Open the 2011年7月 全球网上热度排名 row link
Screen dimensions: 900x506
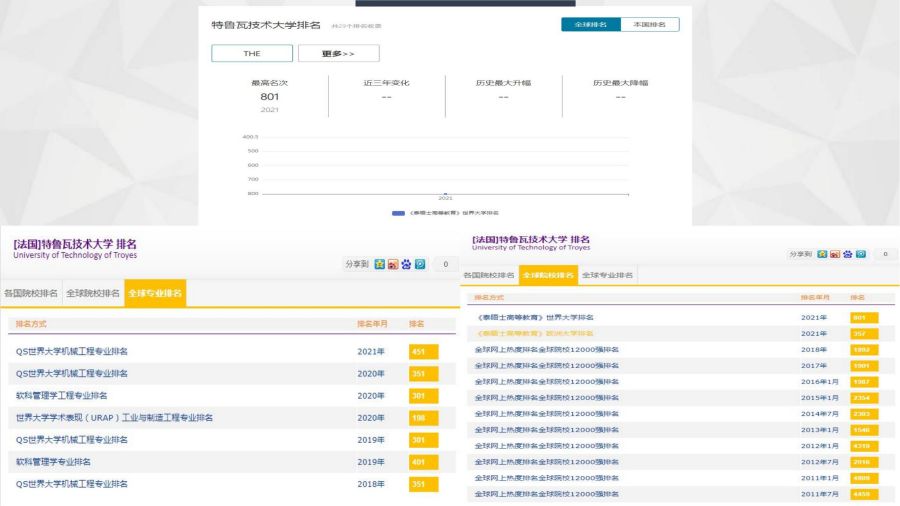[546, 494]
